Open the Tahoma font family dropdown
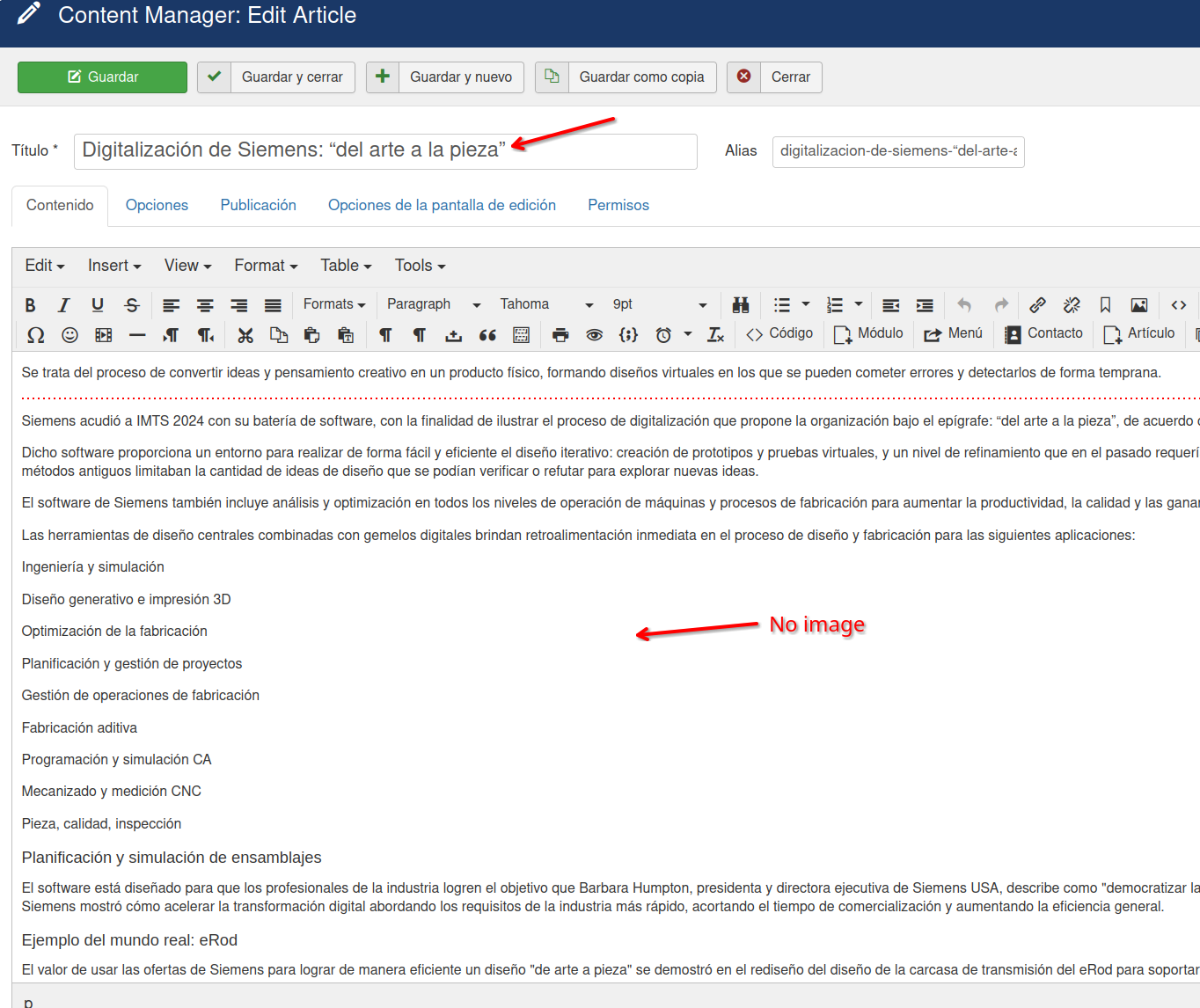 pyautogui.click(x=546, y=304)
